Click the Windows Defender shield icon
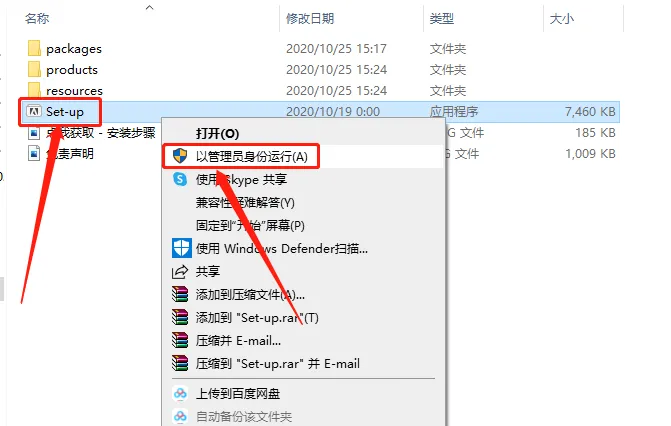The width and height of the screenshot is (671, 426). point(181,248)
